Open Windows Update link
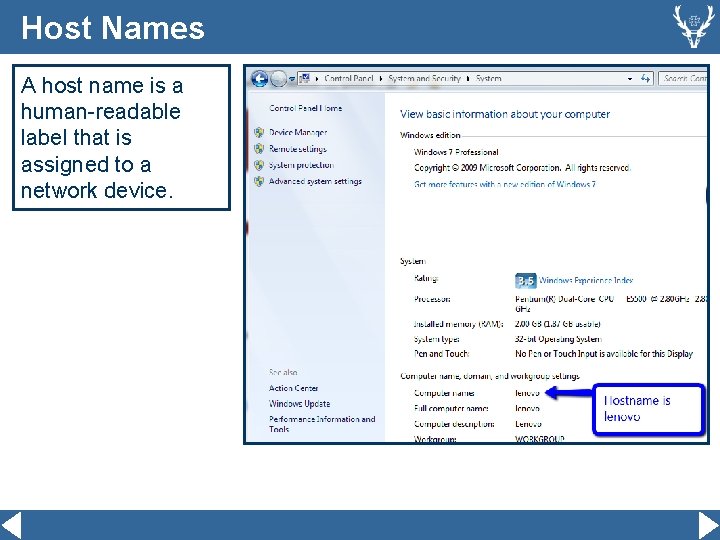This screenshot has height=540, width=720. tap(299, 404)
